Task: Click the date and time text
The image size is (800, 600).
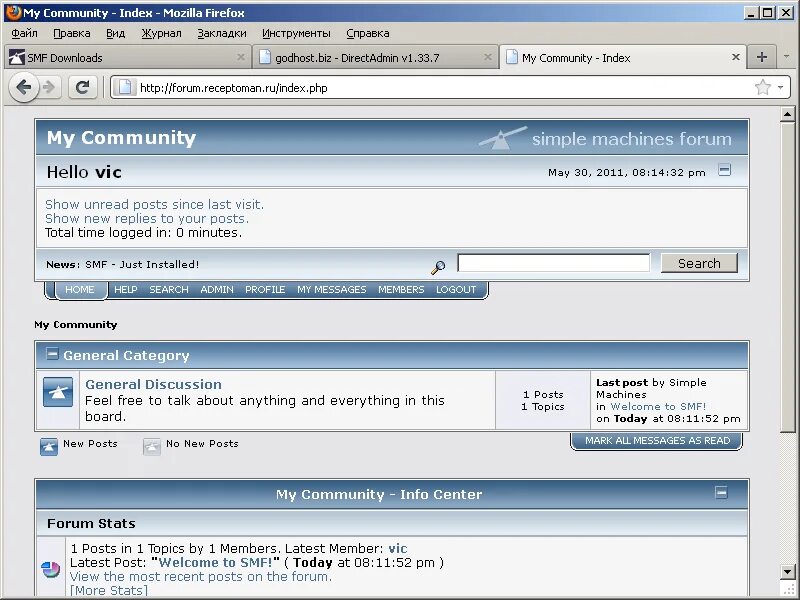Action: 627,172
